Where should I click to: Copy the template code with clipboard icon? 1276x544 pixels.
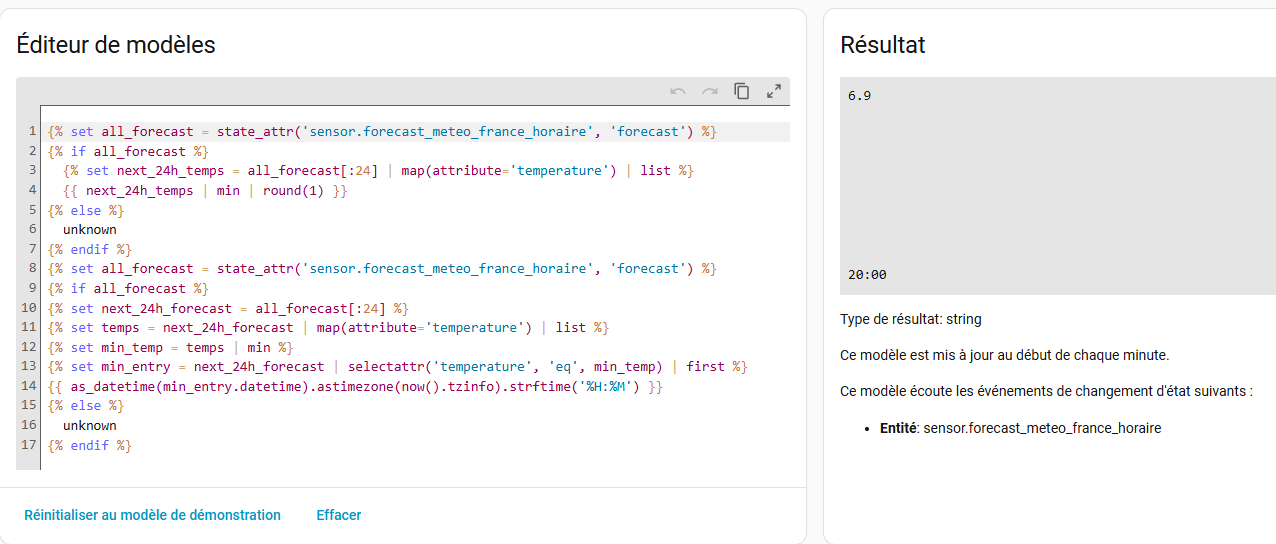742,91
